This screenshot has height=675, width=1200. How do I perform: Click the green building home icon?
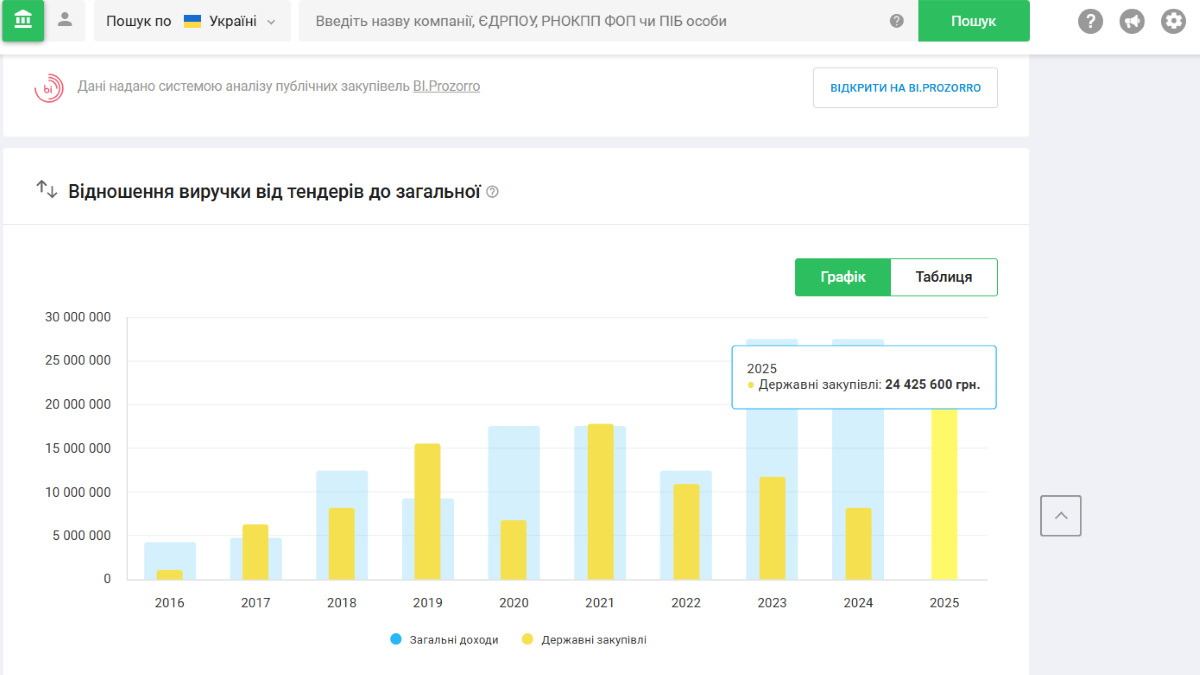pos(23,20)
